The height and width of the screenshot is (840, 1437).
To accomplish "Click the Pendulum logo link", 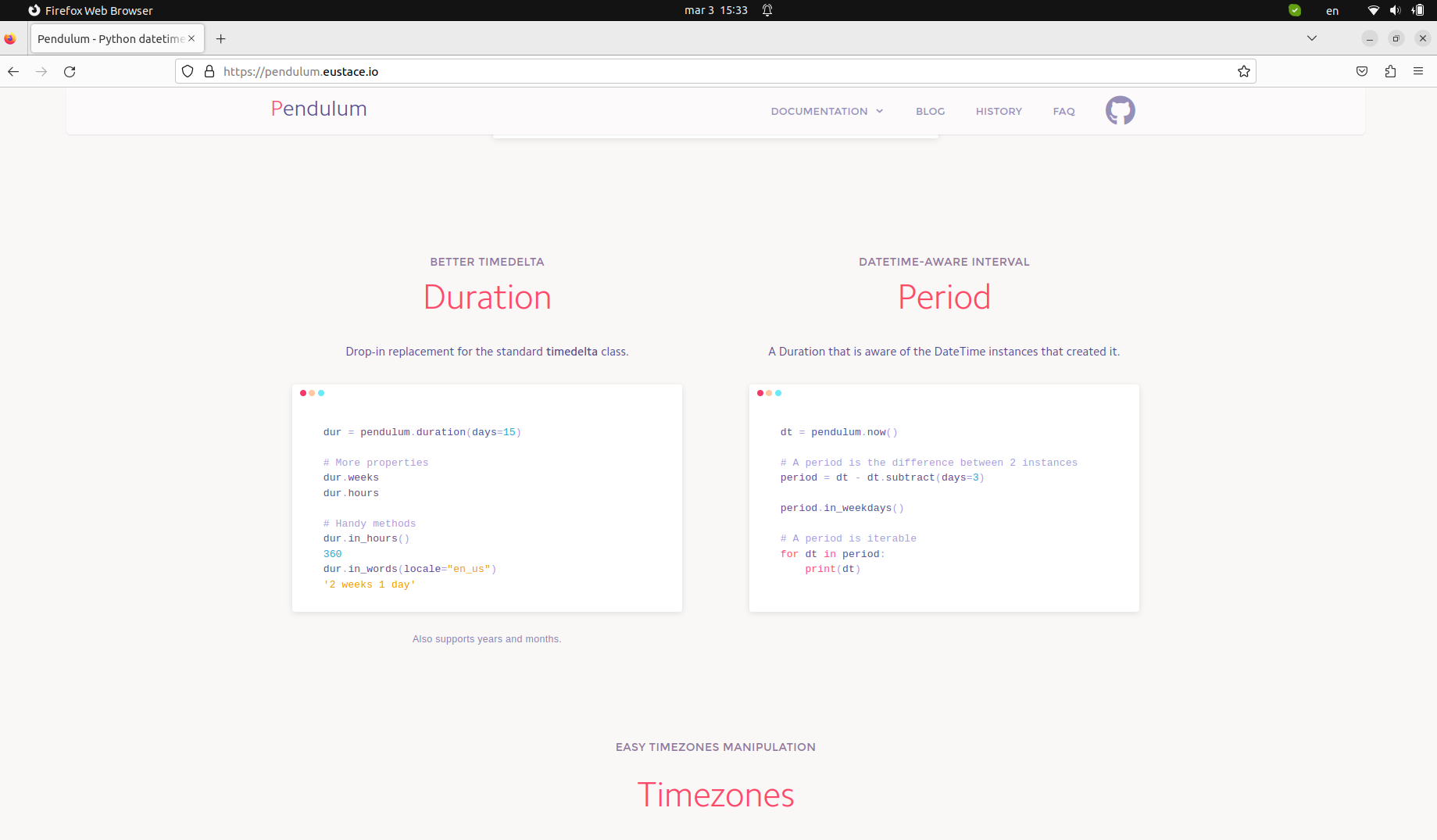I will click(318, 109).
